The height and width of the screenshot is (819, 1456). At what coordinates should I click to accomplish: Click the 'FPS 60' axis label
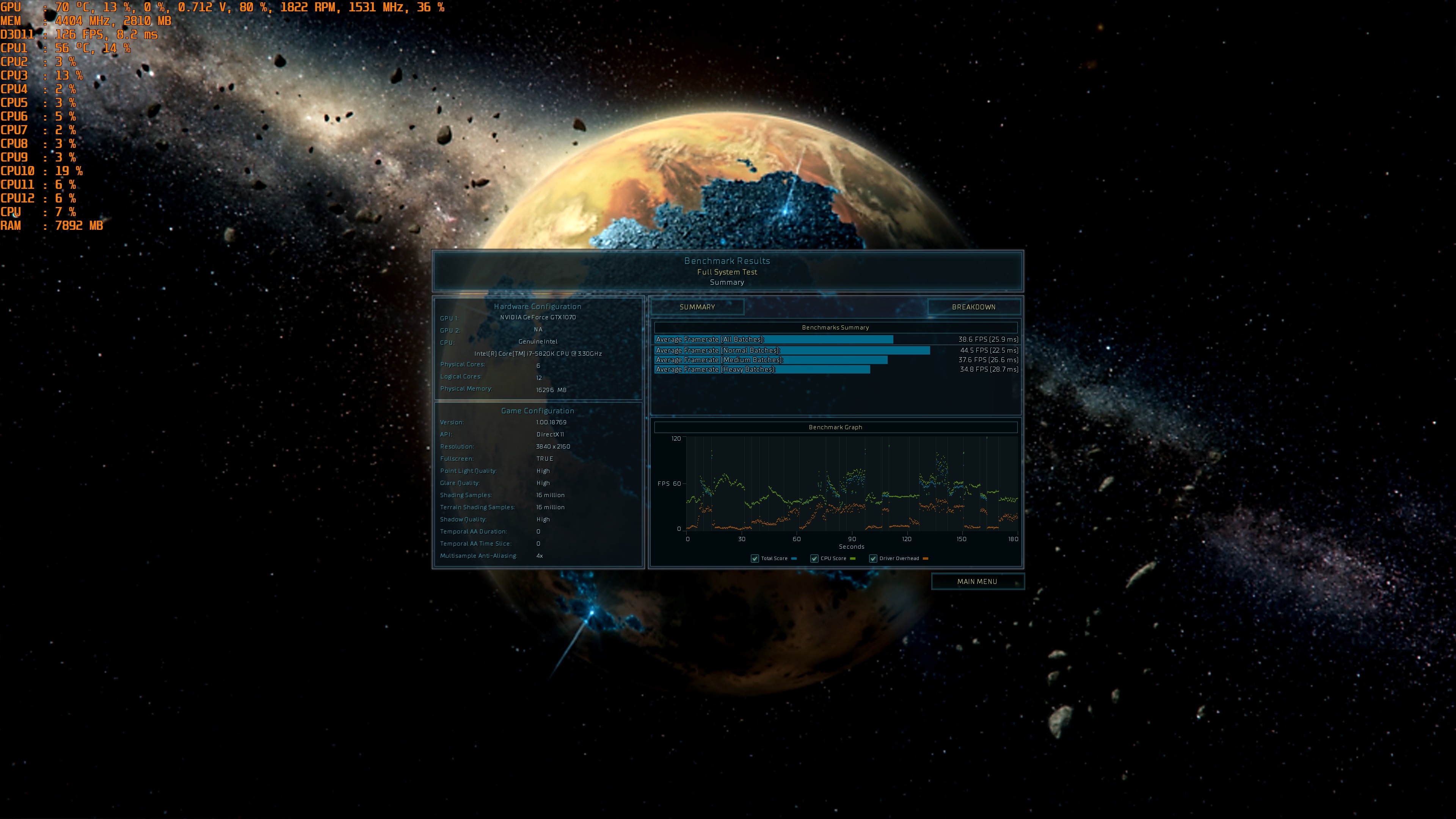pyautogui.click(x=668, y=484)
